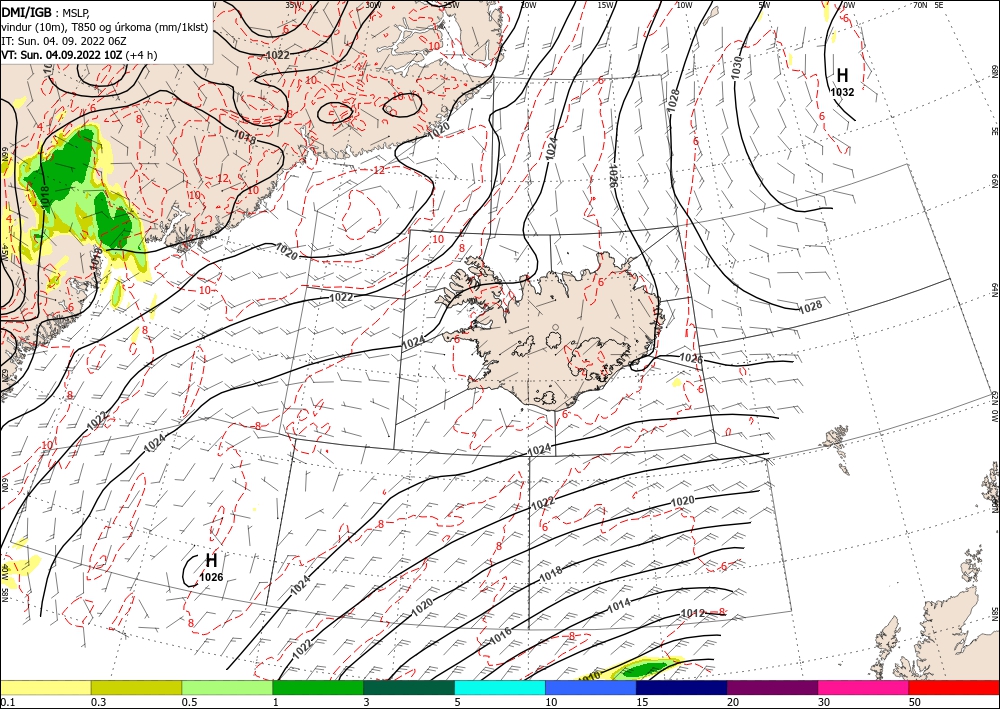Click the 'vindur (10m), T850 og úrkoma' line
The height and width of the screenshot is (709, 1000).
coord(104,26)
